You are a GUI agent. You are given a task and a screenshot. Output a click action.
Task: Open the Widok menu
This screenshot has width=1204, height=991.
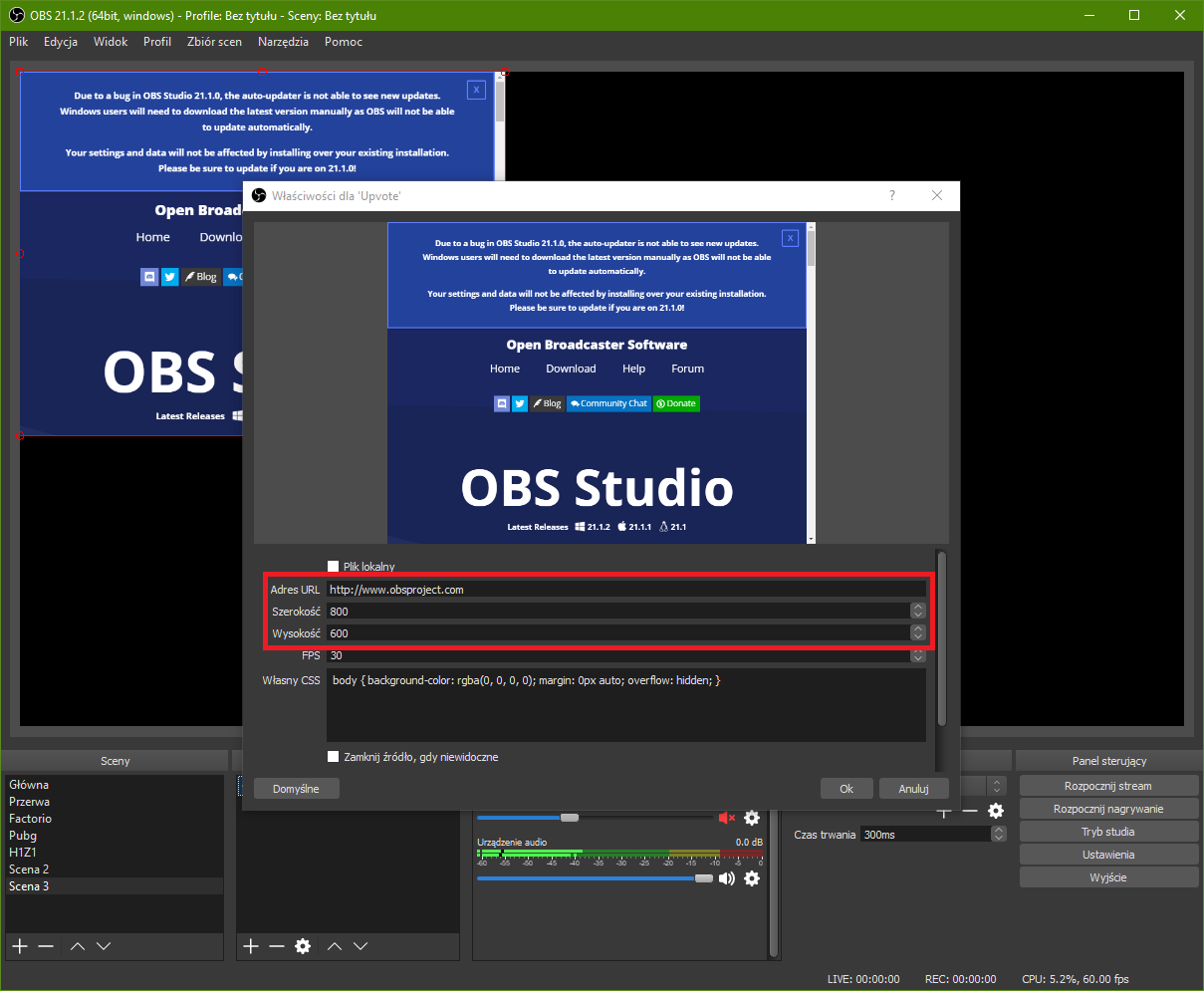click(111, 42)
